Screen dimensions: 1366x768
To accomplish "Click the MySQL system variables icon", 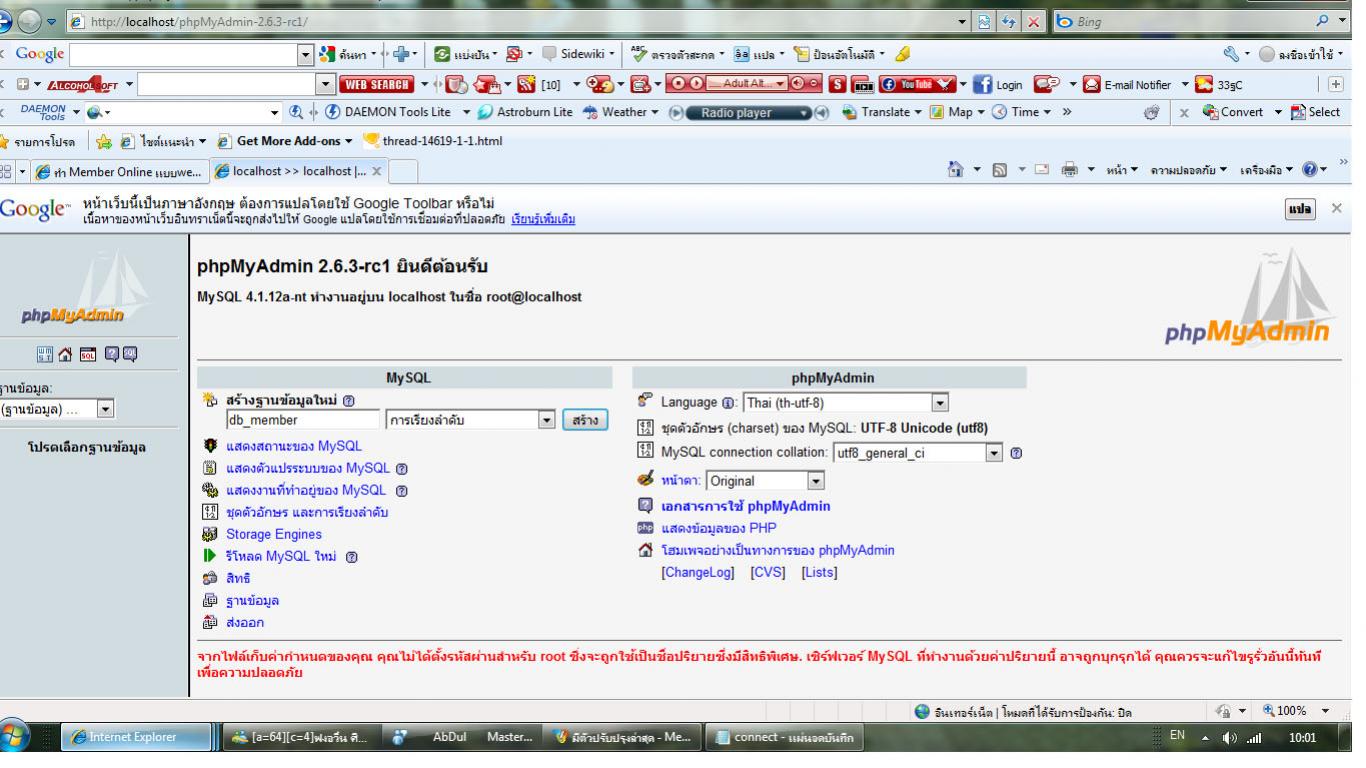I will (209, 468).
